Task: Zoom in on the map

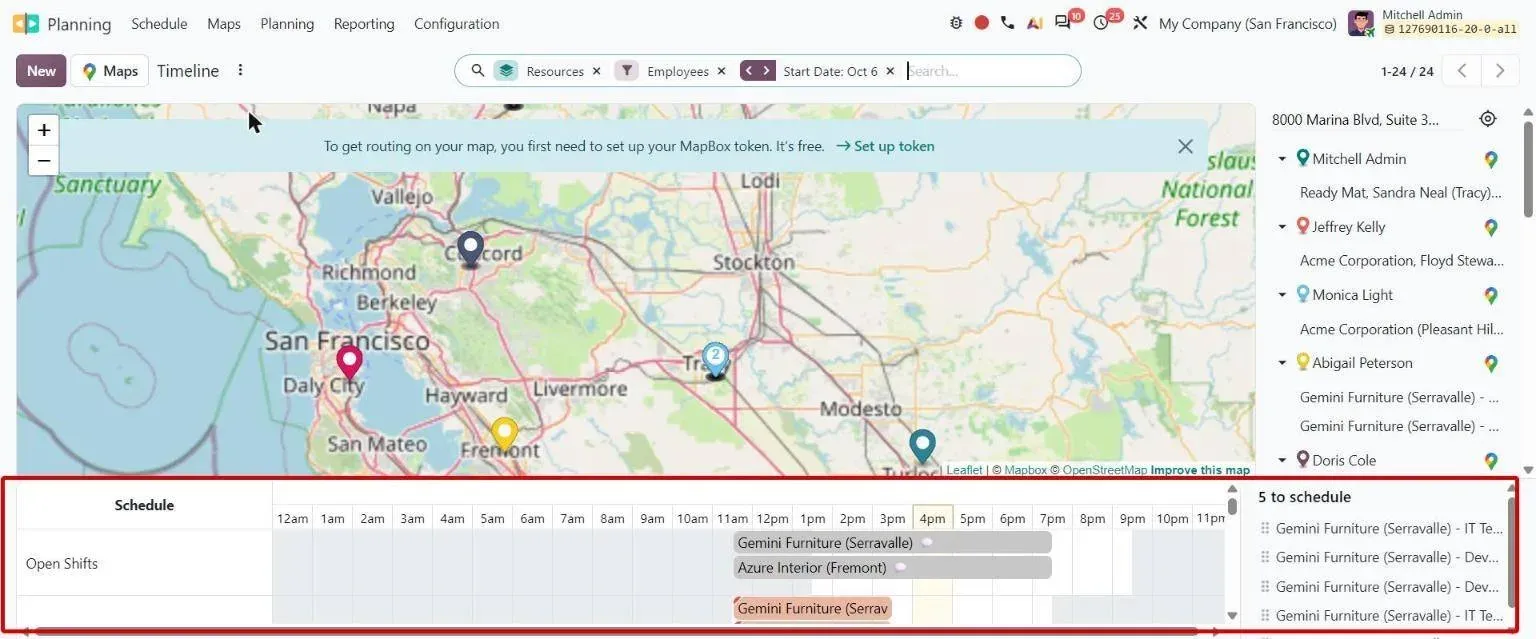Action: pos(44,131)
